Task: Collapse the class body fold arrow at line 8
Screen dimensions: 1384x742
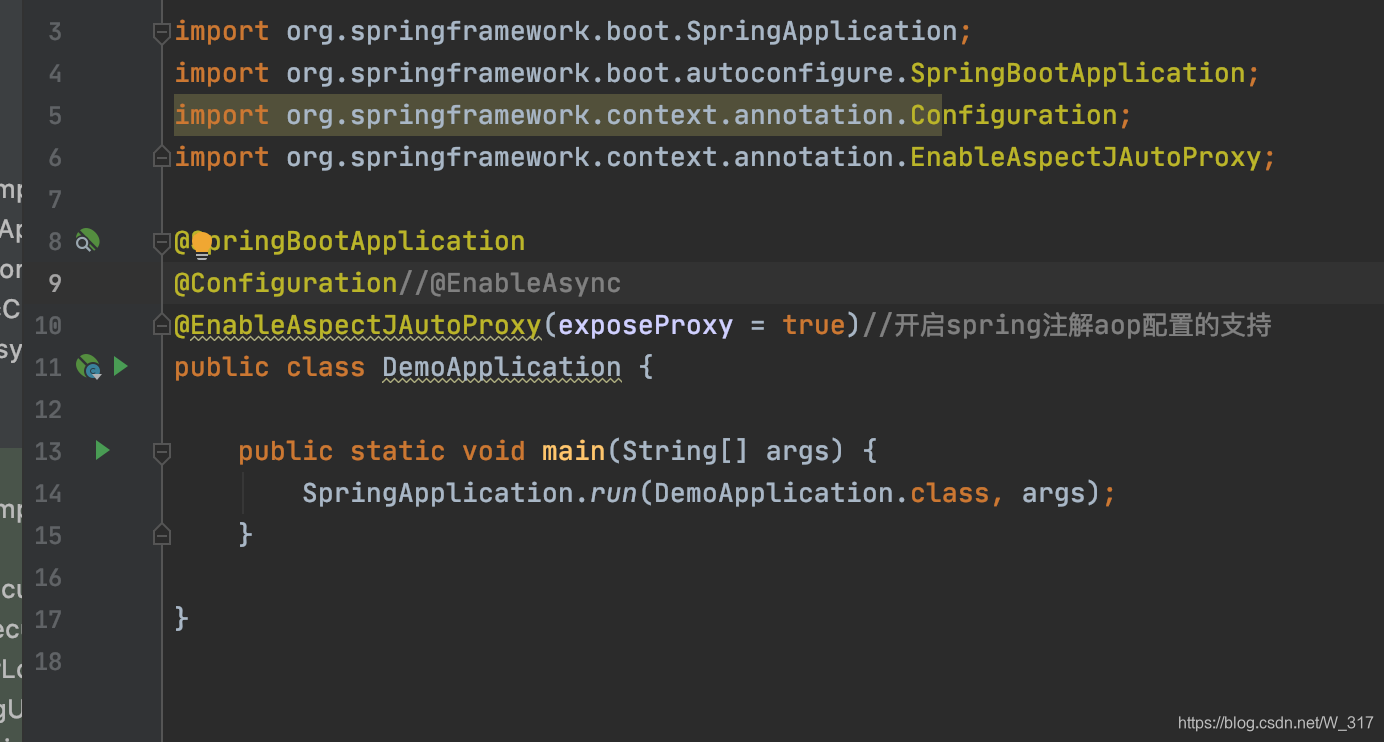Action: tap(161, 240)
